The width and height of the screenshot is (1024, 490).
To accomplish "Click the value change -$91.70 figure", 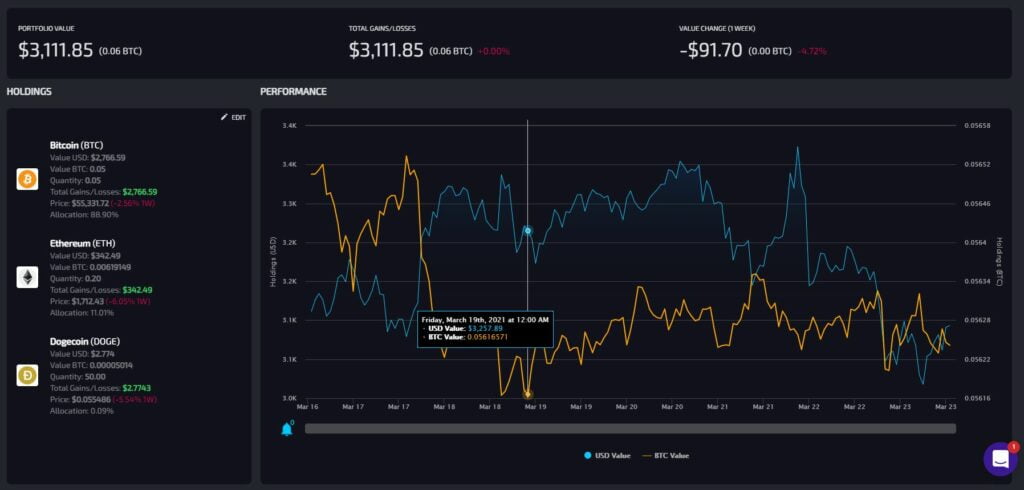I will tap(711, 50).
